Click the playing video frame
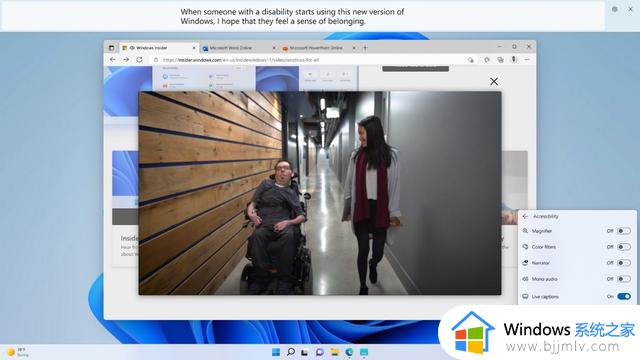 pos(320,193)
